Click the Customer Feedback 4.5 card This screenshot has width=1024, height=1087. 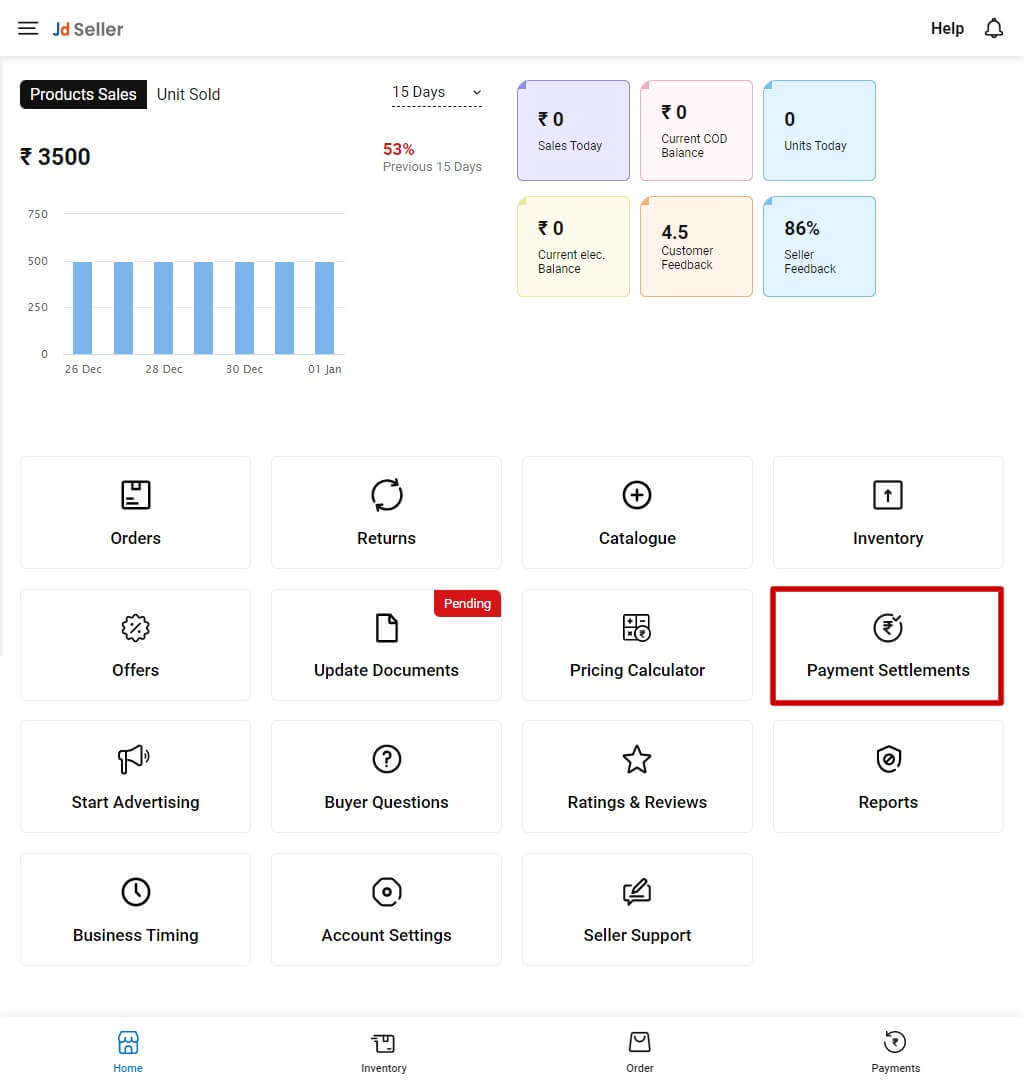[696, 246]
